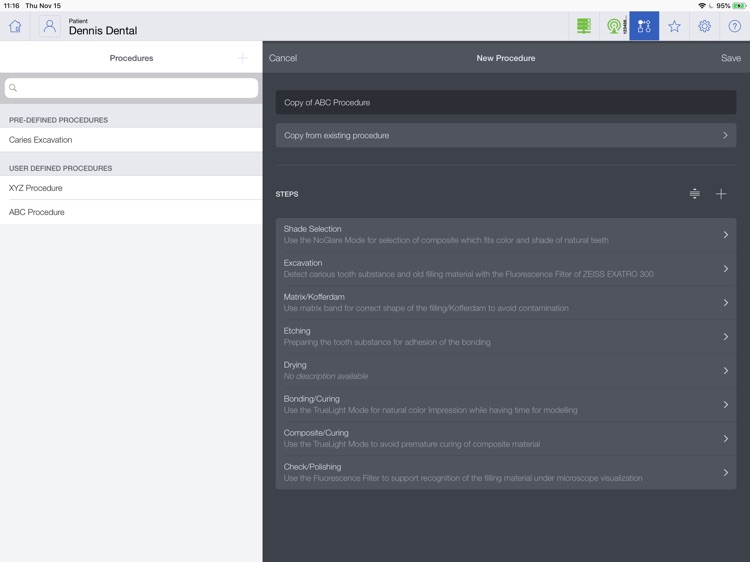
Task: Save the new procedure
Action: [730, 58]
